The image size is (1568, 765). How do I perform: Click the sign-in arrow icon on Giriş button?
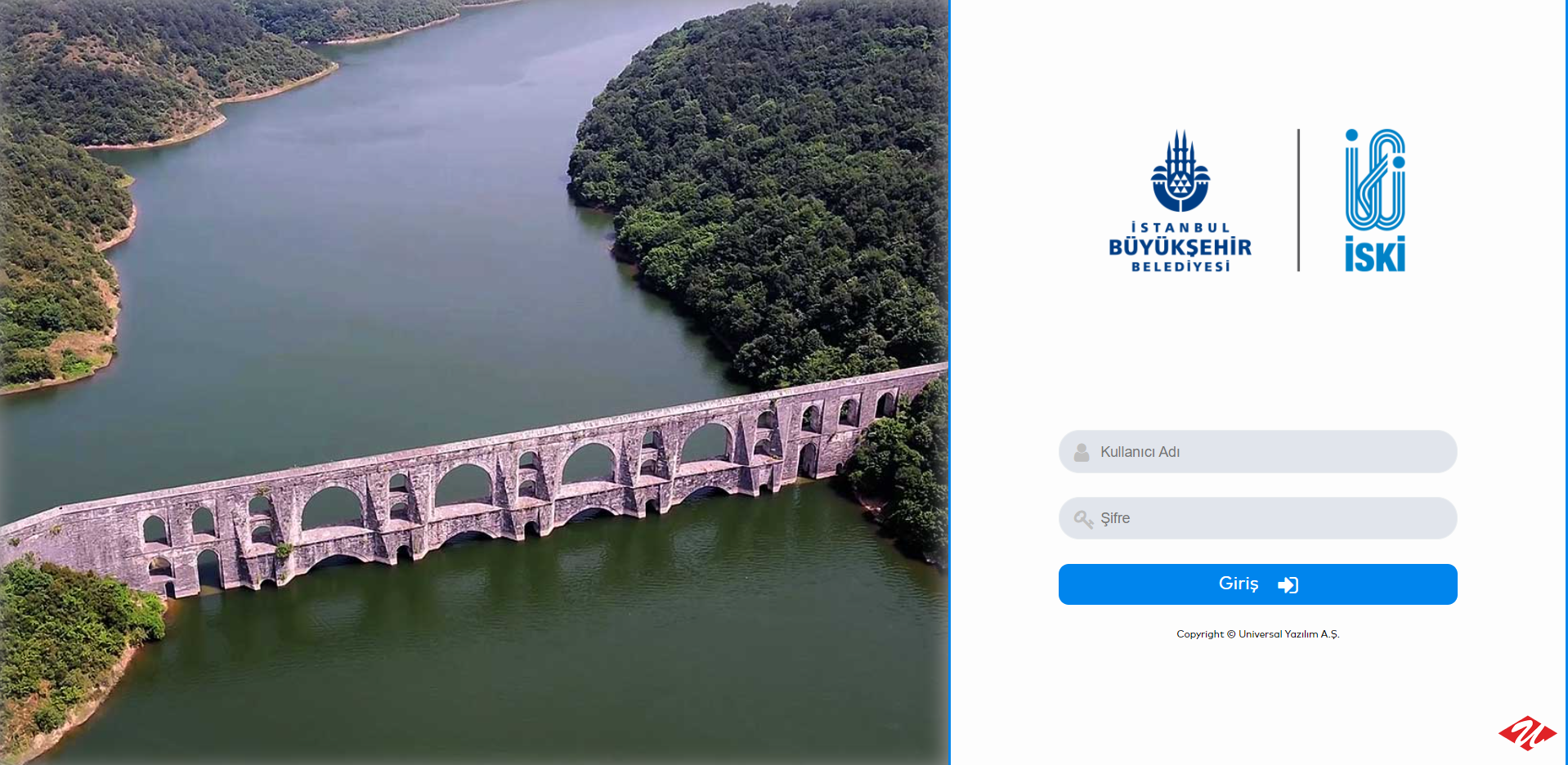tap(1288, 584)
